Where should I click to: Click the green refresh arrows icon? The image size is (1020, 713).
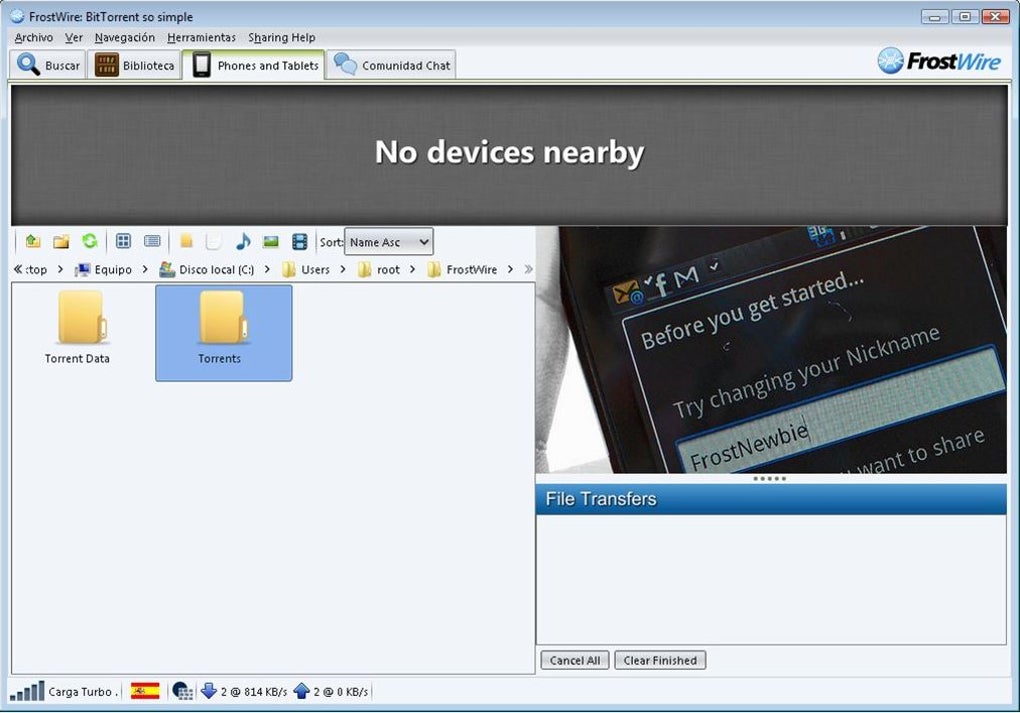pos(90,241)
